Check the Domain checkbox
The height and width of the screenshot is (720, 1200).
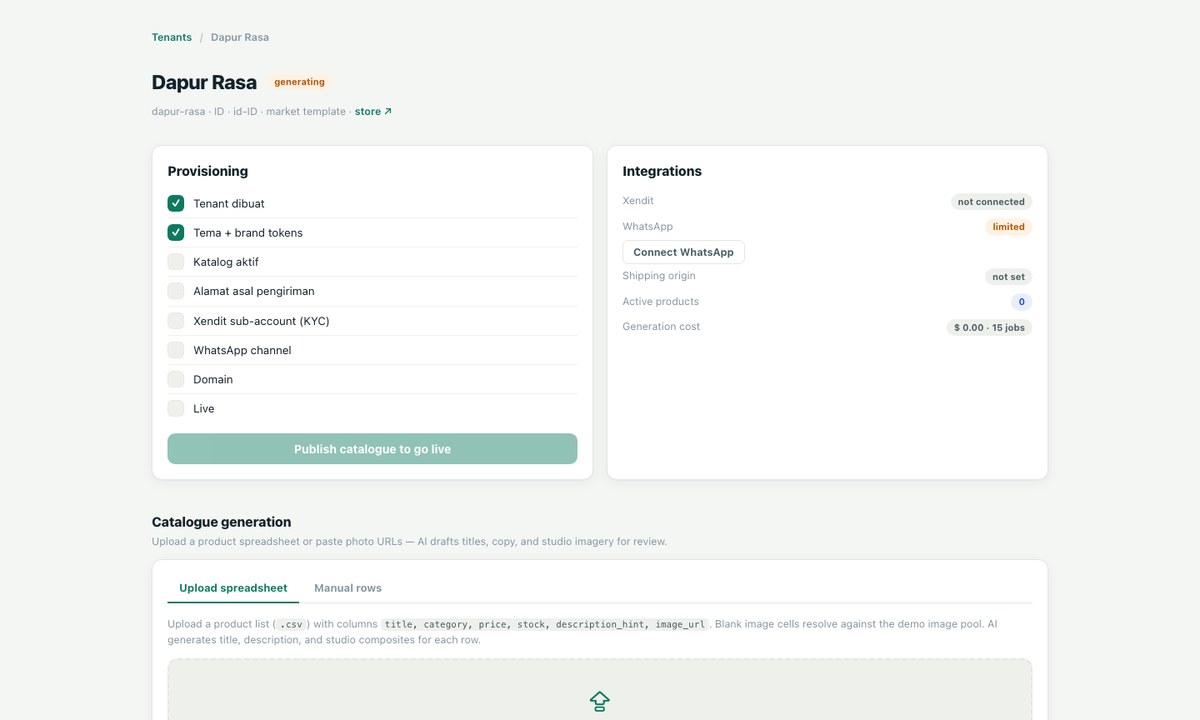(176, 379)
